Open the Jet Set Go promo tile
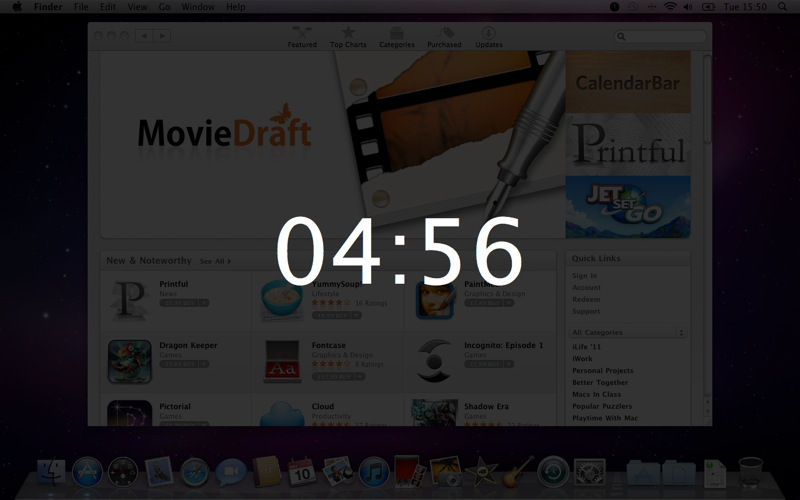The image size is (800, 500). coord(628,207)
